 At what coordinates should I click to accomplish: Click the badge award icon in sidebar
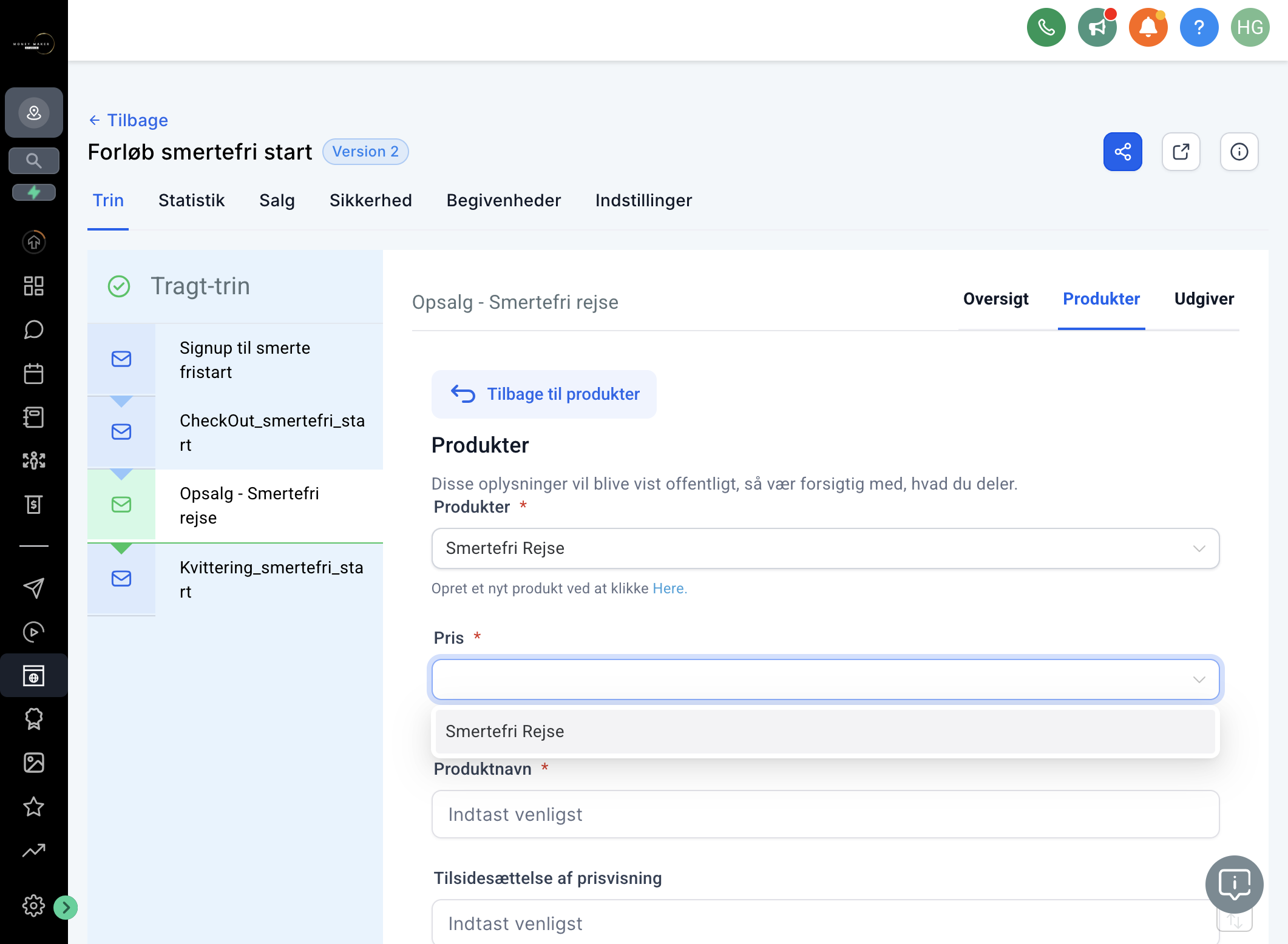tap(34, 719)
